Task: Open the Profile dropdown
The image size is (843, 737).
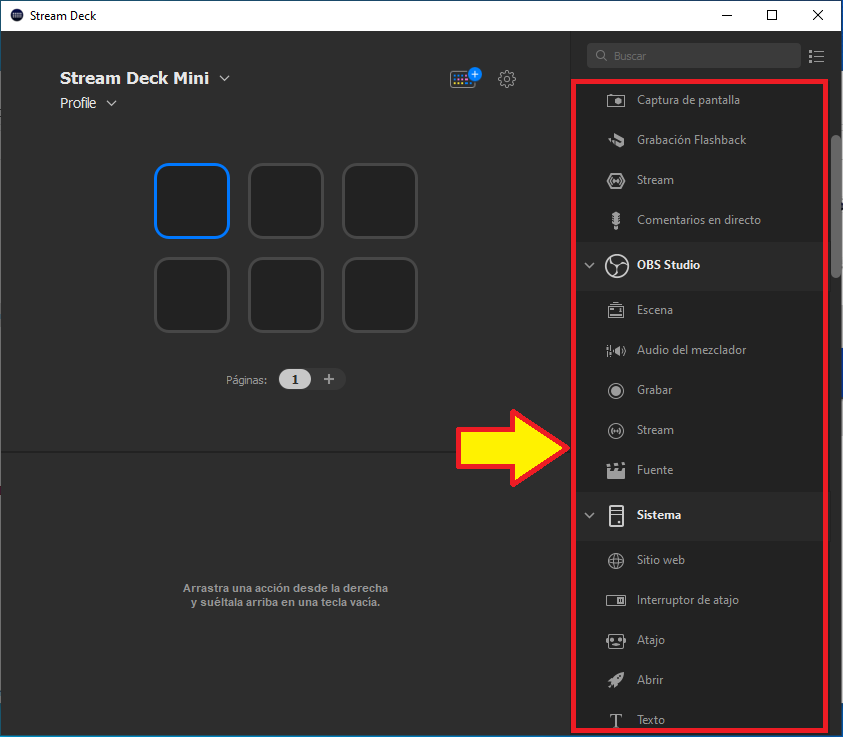Action: pos(111,103)
